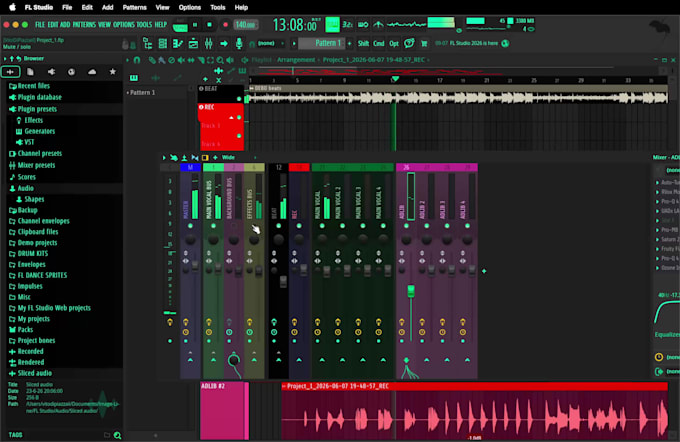Select the playlist slip arrows tool
The image size is (680, 442).
191,60
